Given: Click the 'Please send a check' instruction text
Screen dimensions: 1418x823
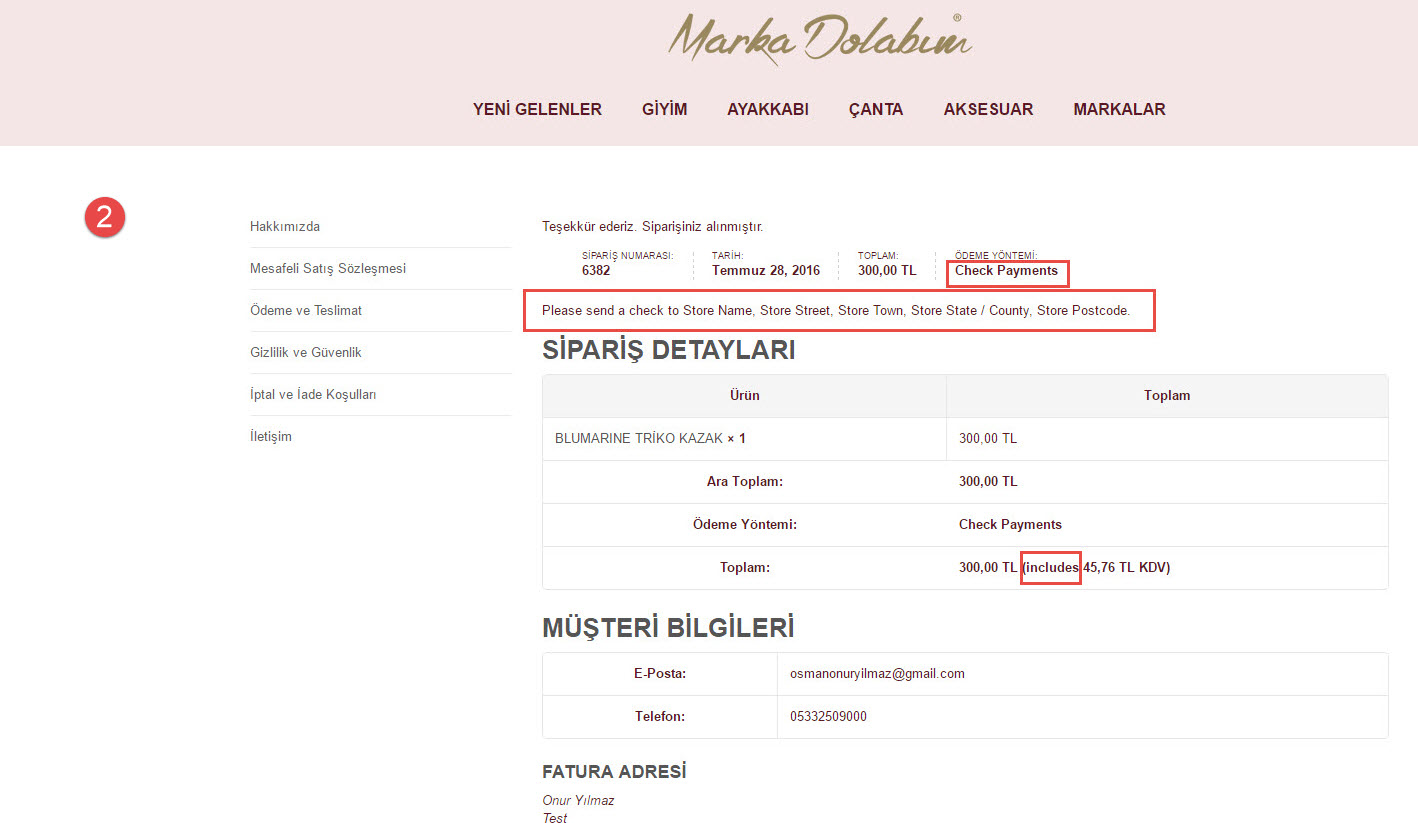Looking at the screenshot, I should pos(835,311).
